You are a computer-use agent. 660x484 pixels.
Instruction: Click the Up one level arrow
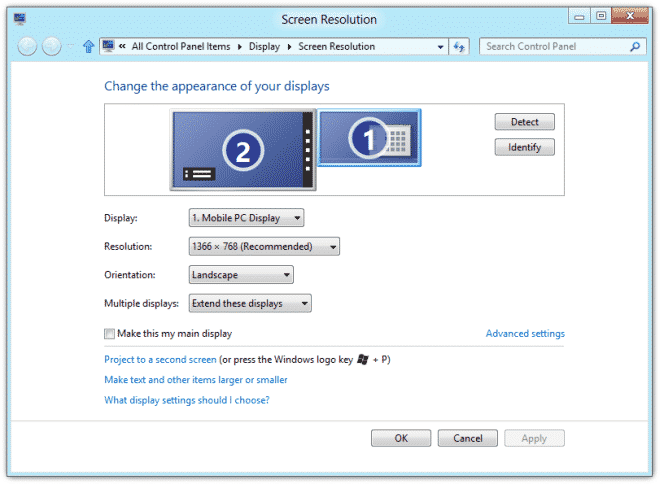tap(88, 46)
